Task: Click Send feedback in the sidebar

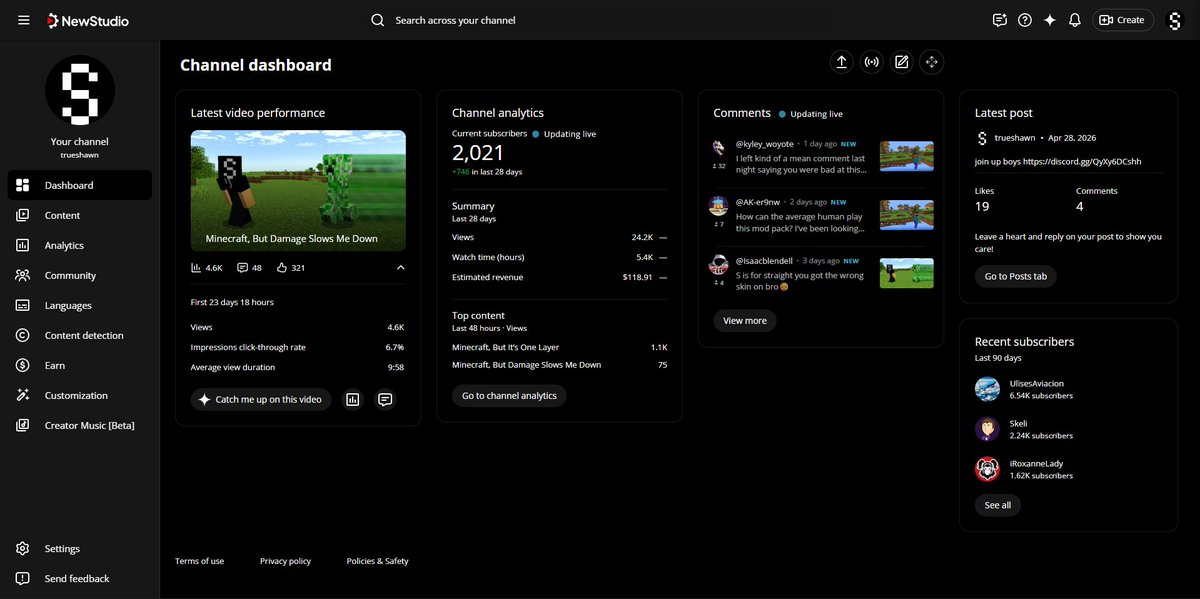Action: tap(80, 578)
